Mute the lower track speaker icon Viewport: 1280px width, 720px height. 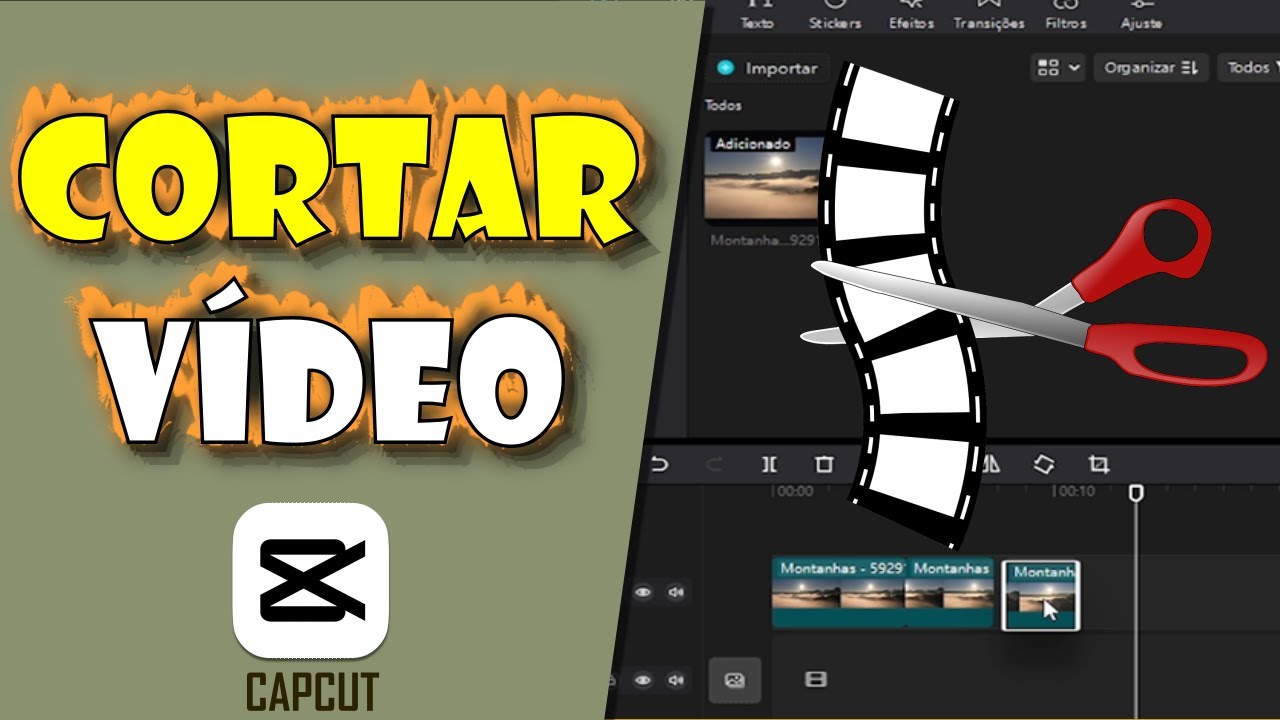point(677,680)
